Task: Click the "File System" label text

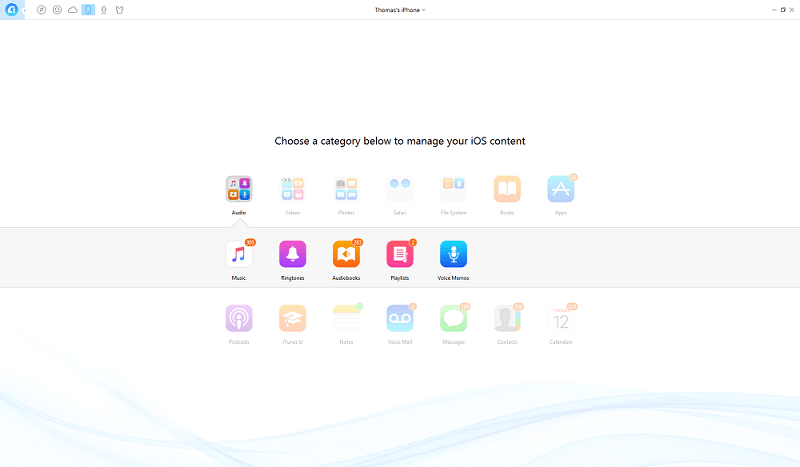Action: 454,213
